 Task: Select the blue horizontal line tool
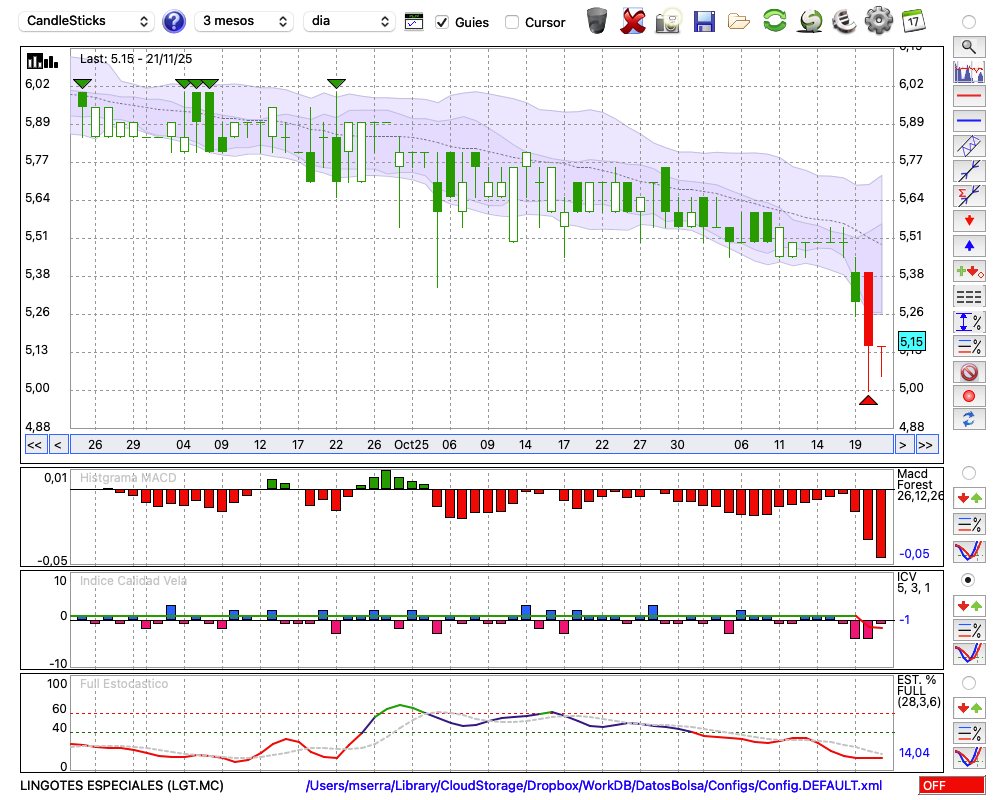(x=969, y=120)
